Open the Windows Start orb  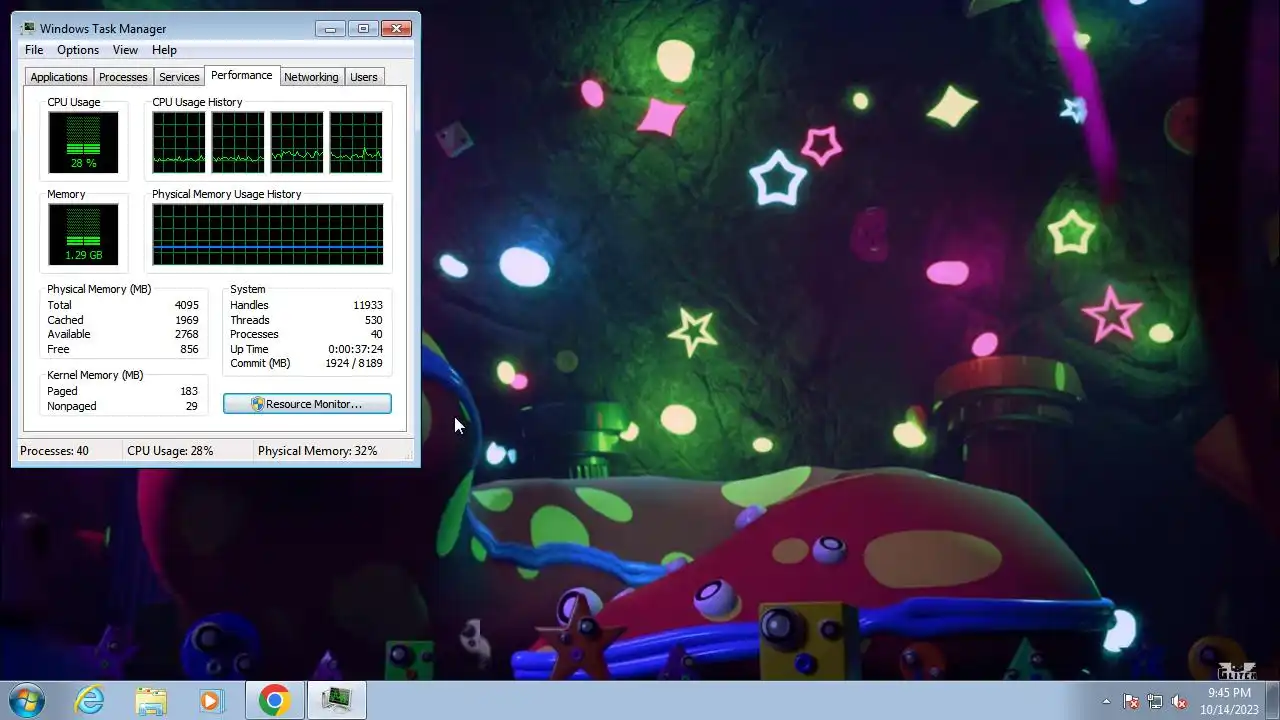[27, 700]
